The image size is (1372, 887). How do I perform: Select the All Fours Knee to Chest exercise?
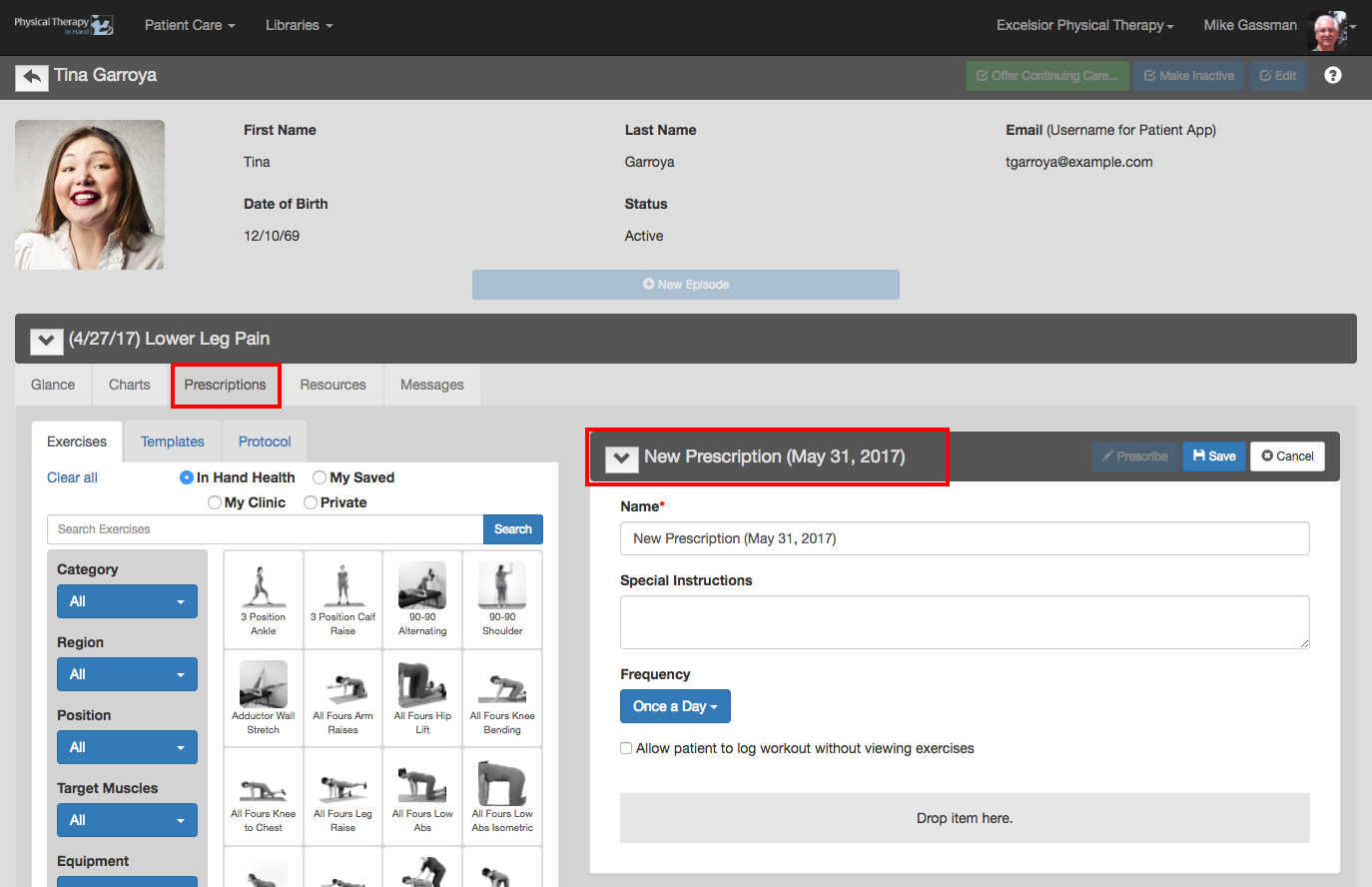[264, 796]
